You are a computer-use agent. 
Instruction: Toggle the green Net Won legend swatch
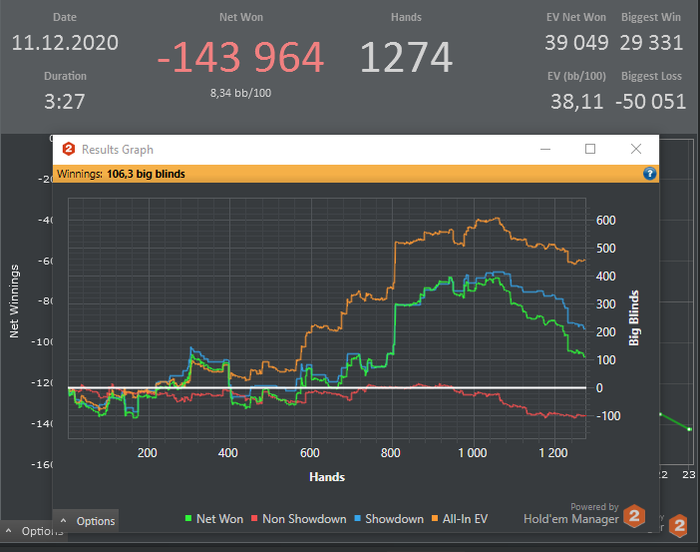[188, 519]
